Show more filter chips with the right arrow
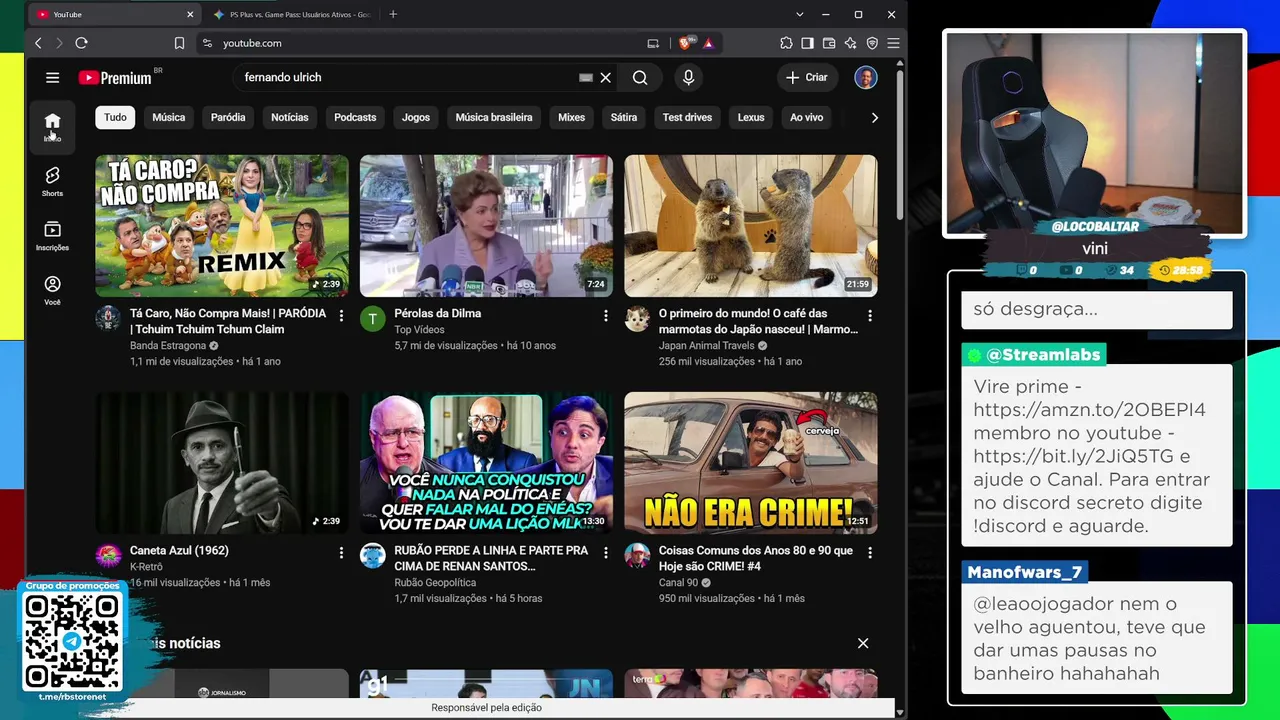Image resolution: width=1280 pixels, height=720 pixels. click(x=874, y=118)
